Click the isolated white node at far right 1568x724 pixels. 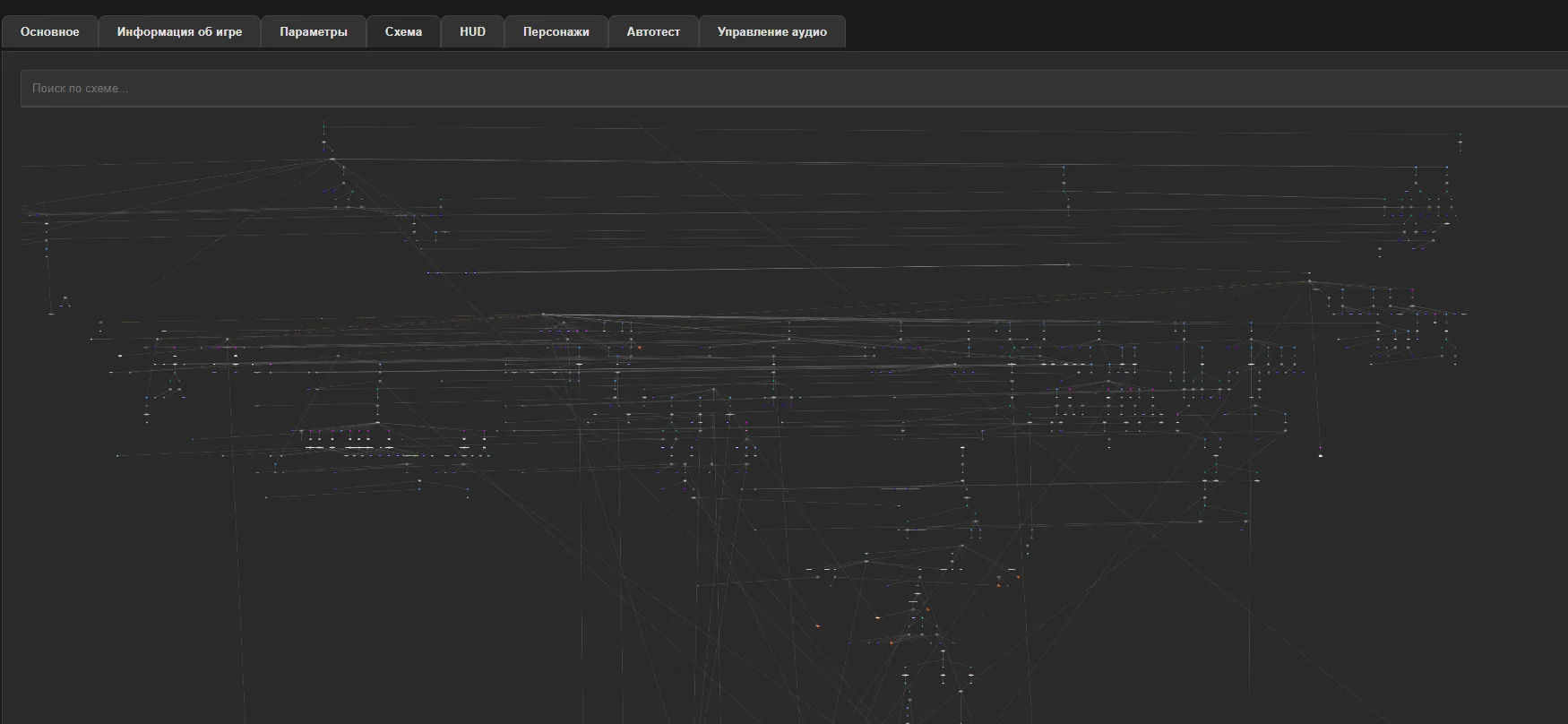(x=1321, y=455)
